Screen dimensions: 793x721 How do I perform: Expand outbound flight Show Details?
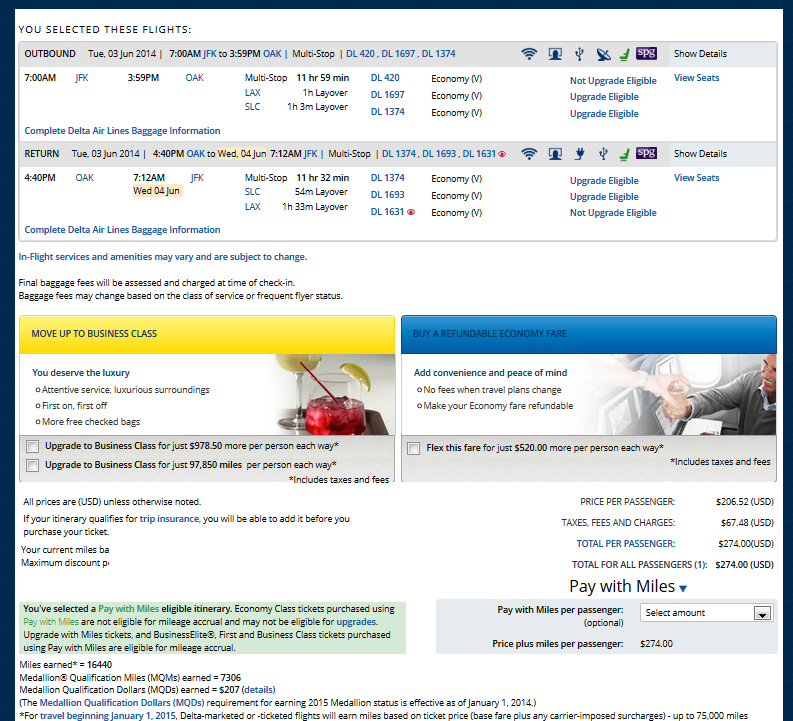[700, 54]
